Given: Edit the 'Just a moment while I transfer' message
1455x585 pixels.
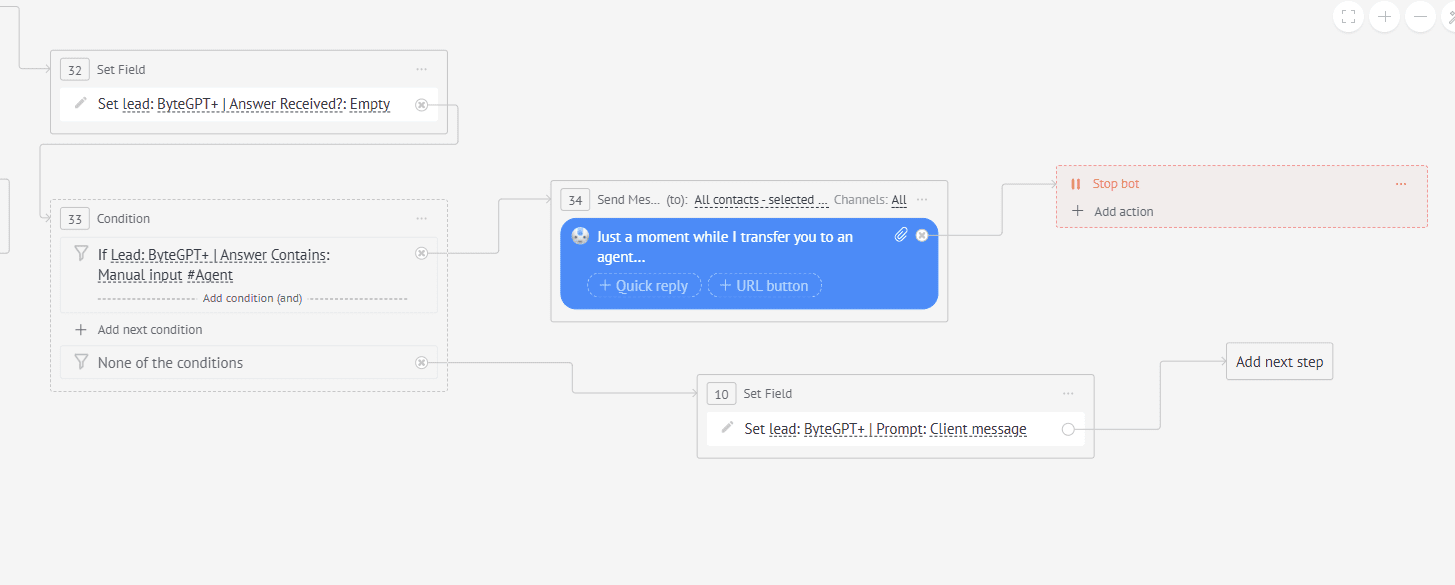Looking at the screenshot, I should click(x=725, y=247).
